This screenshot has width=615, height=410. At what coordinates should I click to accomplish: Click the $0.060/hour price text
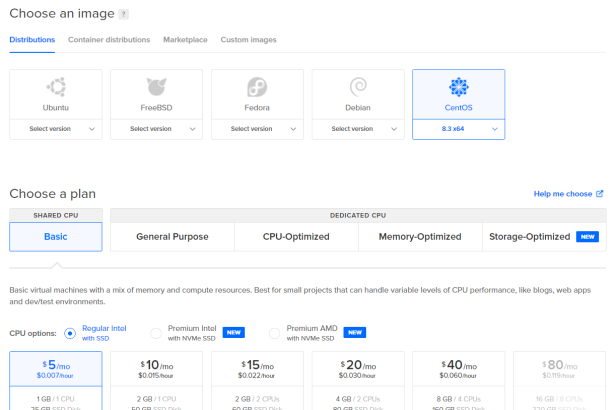[x=458, y=375]
